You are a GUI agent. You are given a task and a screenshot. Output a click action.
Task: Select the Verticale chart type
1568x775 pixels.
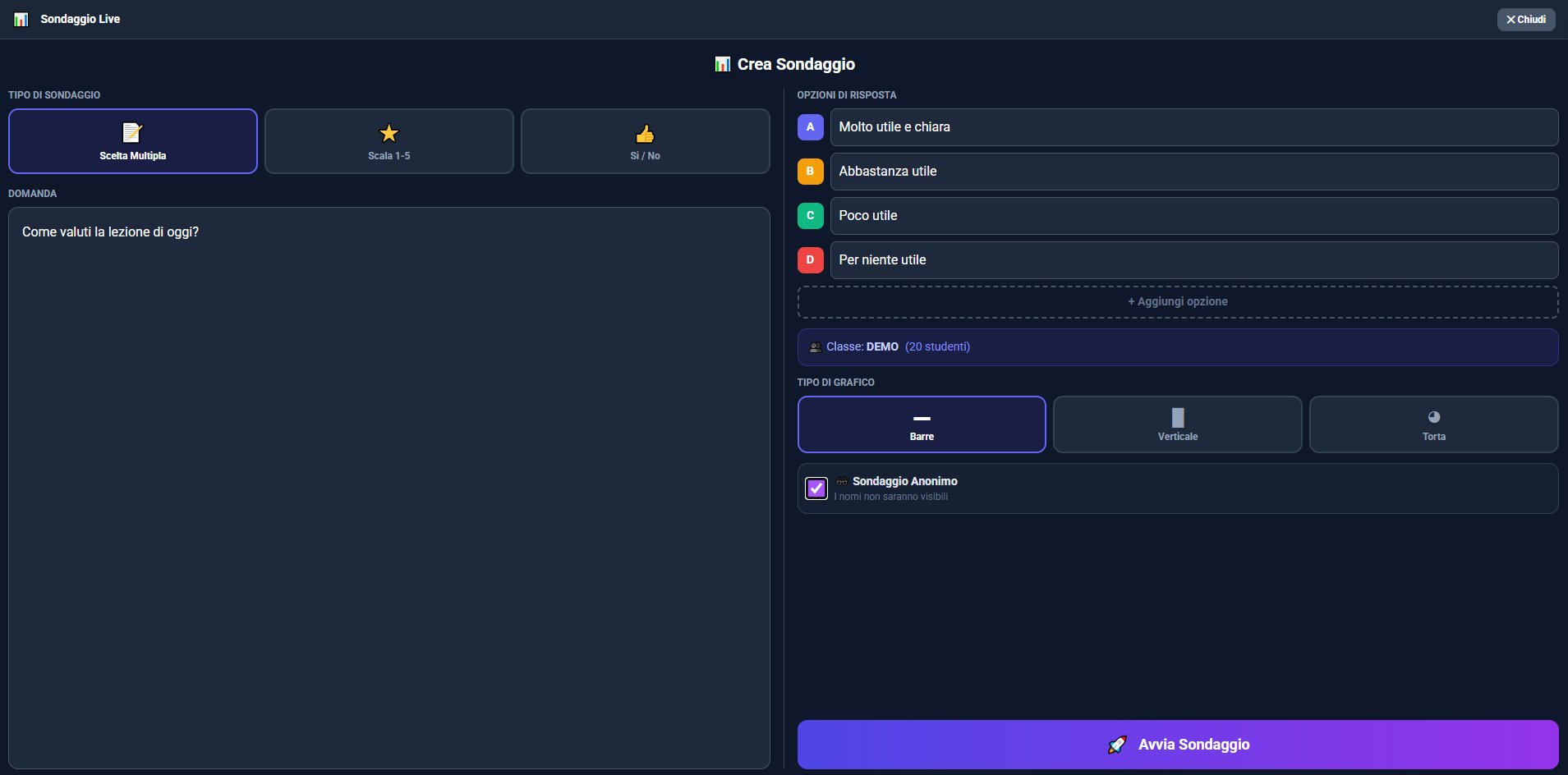[1177, 424]
